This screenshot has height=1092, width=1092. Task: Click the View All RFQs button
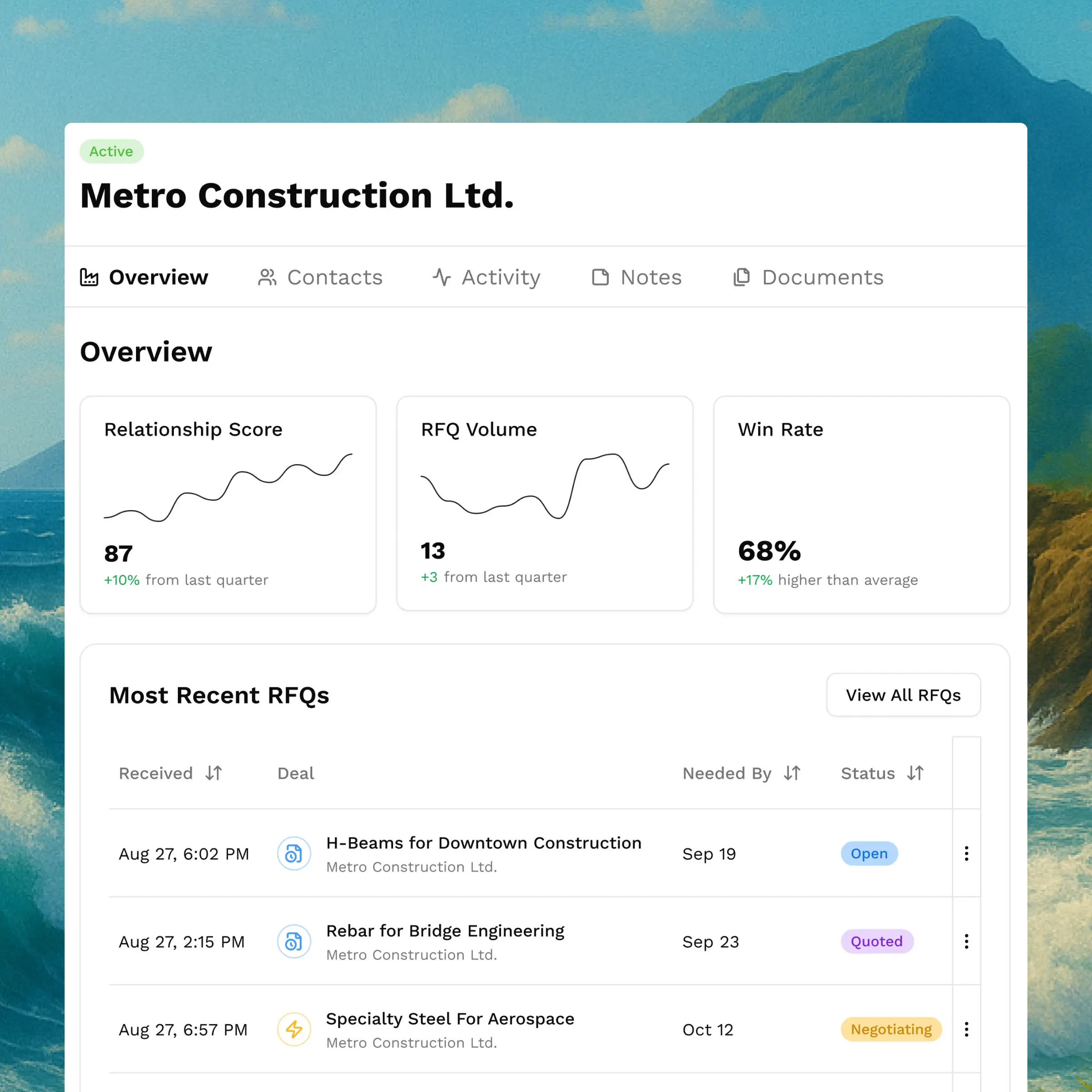pos(903,695)
